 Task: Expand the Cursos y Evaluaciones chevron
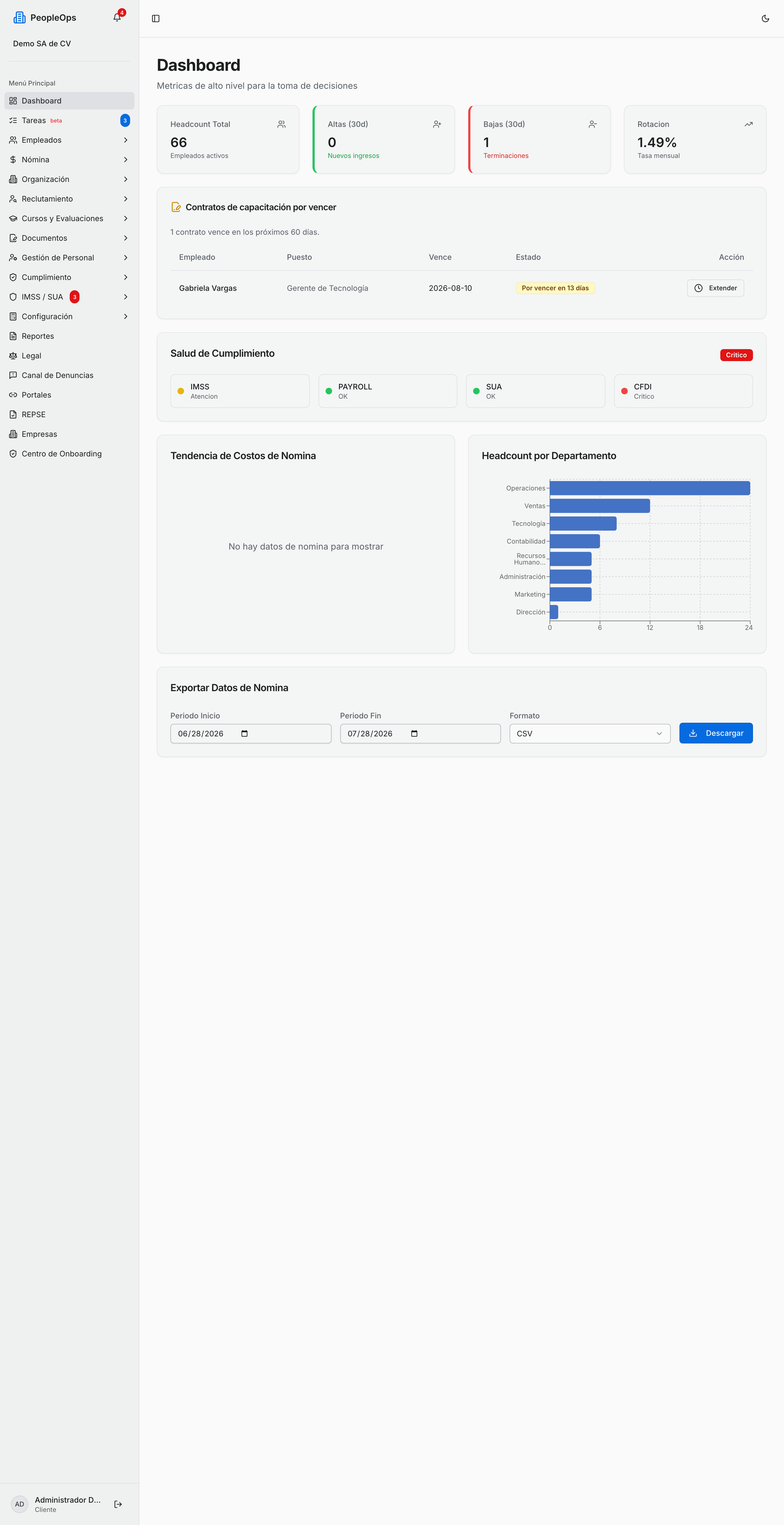pyautogui.click(x=125, y=218)
